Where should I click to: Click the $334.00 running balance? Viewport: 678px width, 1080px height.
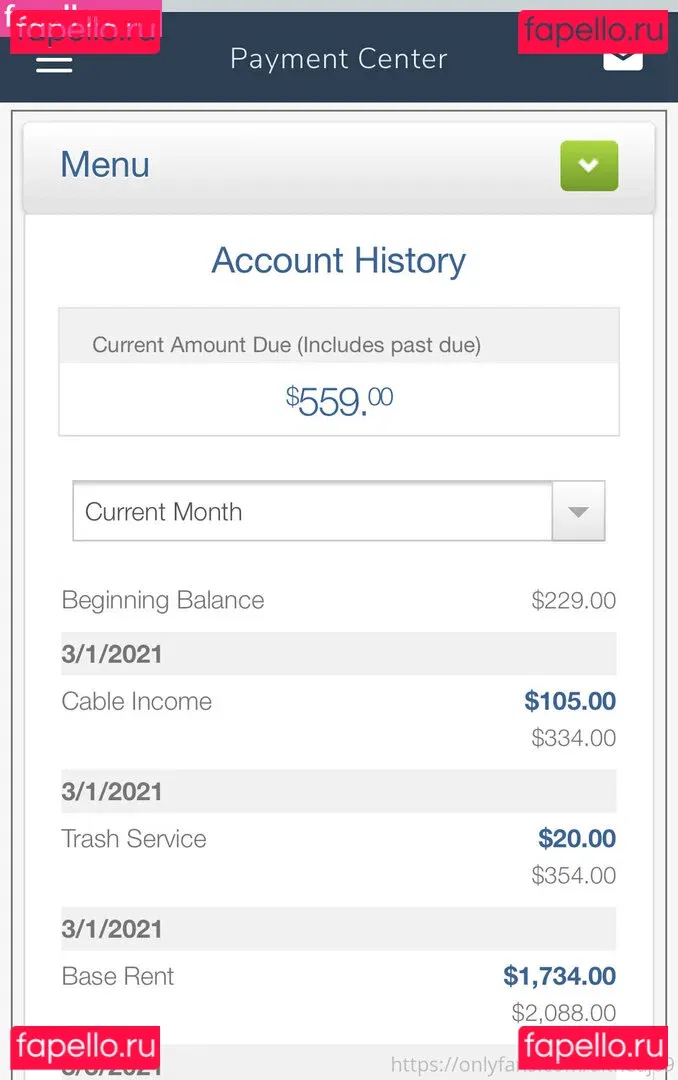(x=573, y=739)
